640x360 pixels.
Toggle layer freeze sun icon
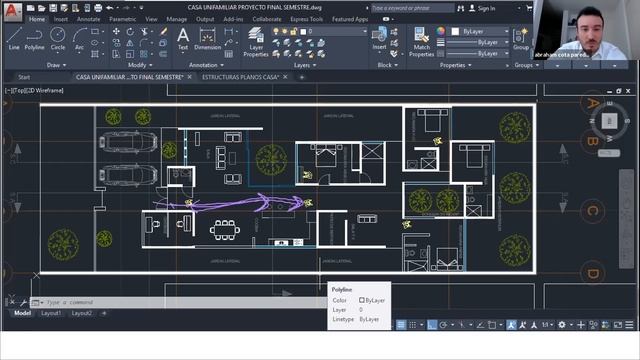click(x=284, y=31)
